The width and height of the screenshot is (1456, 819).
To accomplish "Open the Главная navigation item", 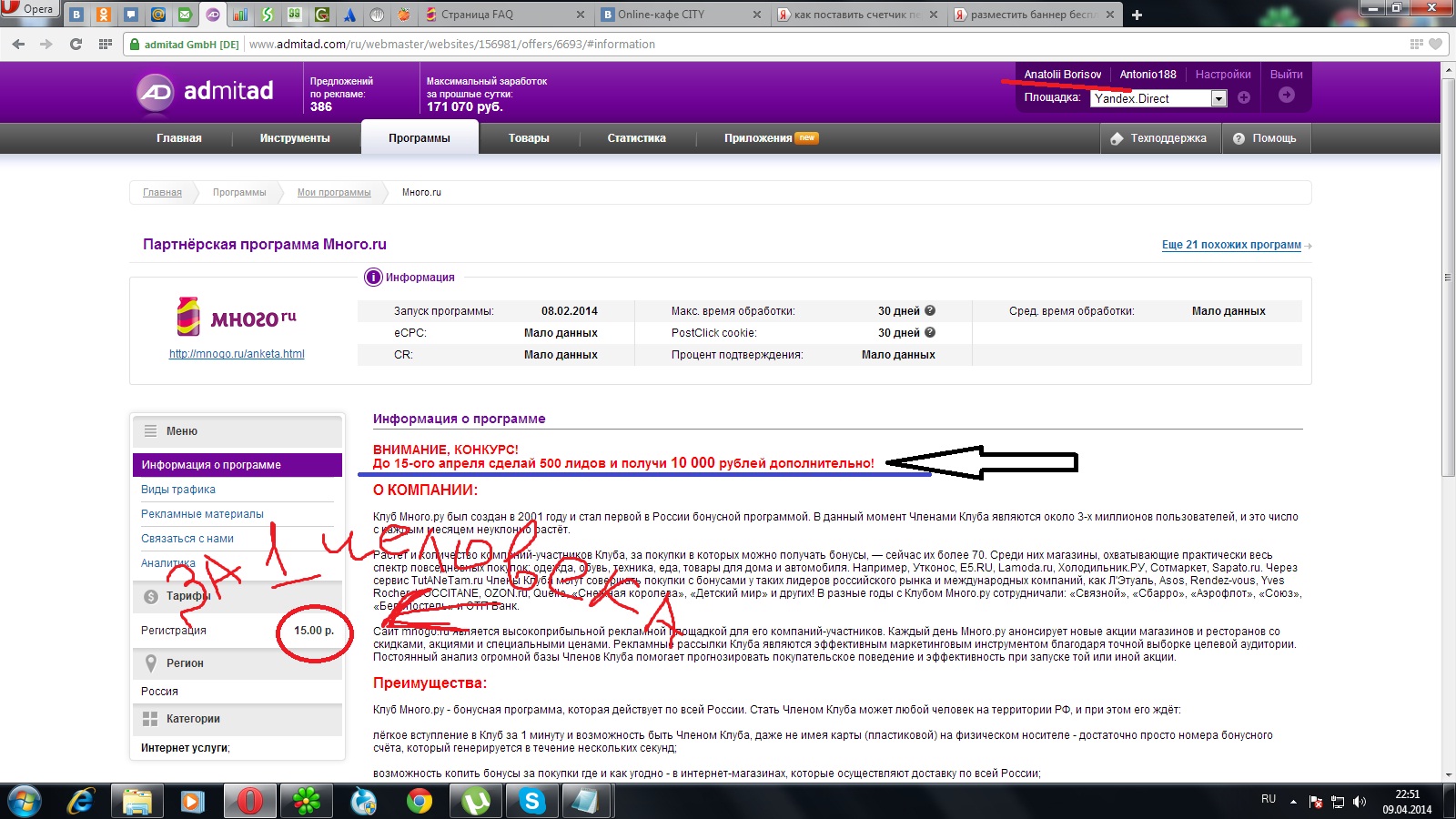I will pos(179,138).
